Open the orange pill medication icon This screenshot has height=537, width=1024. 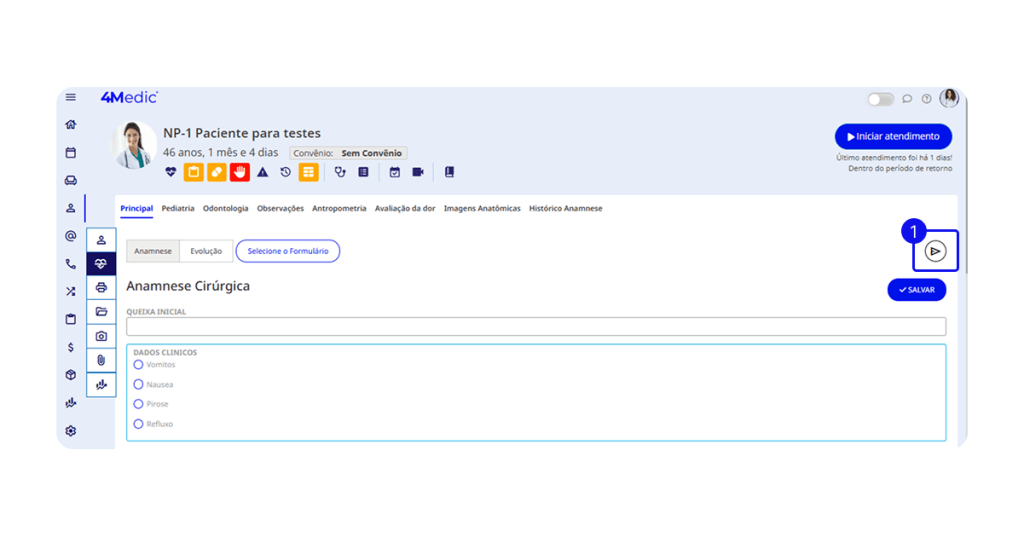[x=216, y=172]
